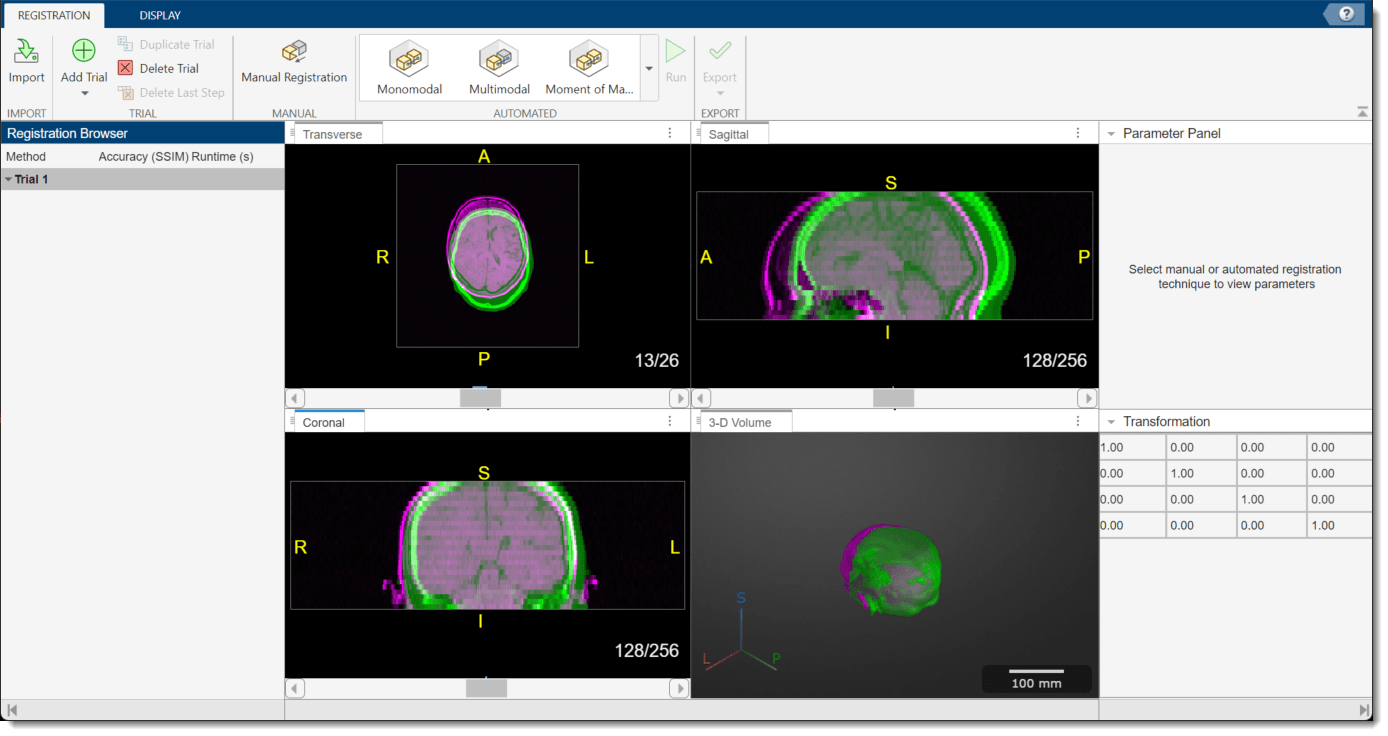The height and width of the screenshot is (736, 1388).
Task: Switch to the DISPLAY tab
Action: point(159,15)
